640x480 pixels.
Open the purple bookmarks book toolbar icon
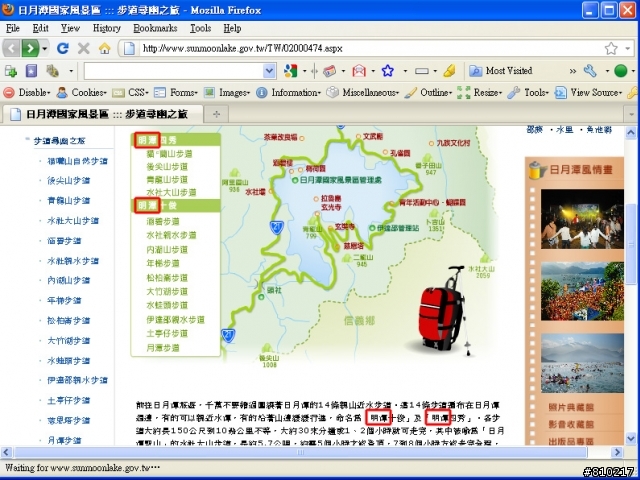pos(31,71)
